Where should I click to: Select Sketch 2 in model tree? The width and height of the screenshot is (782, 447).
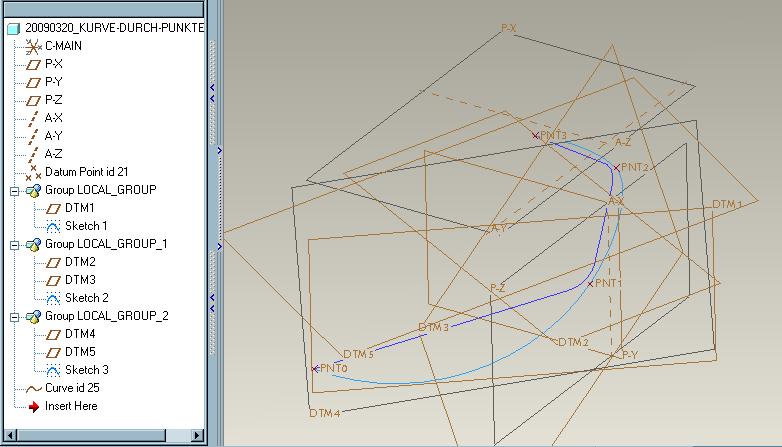click(x=87, y=297)
